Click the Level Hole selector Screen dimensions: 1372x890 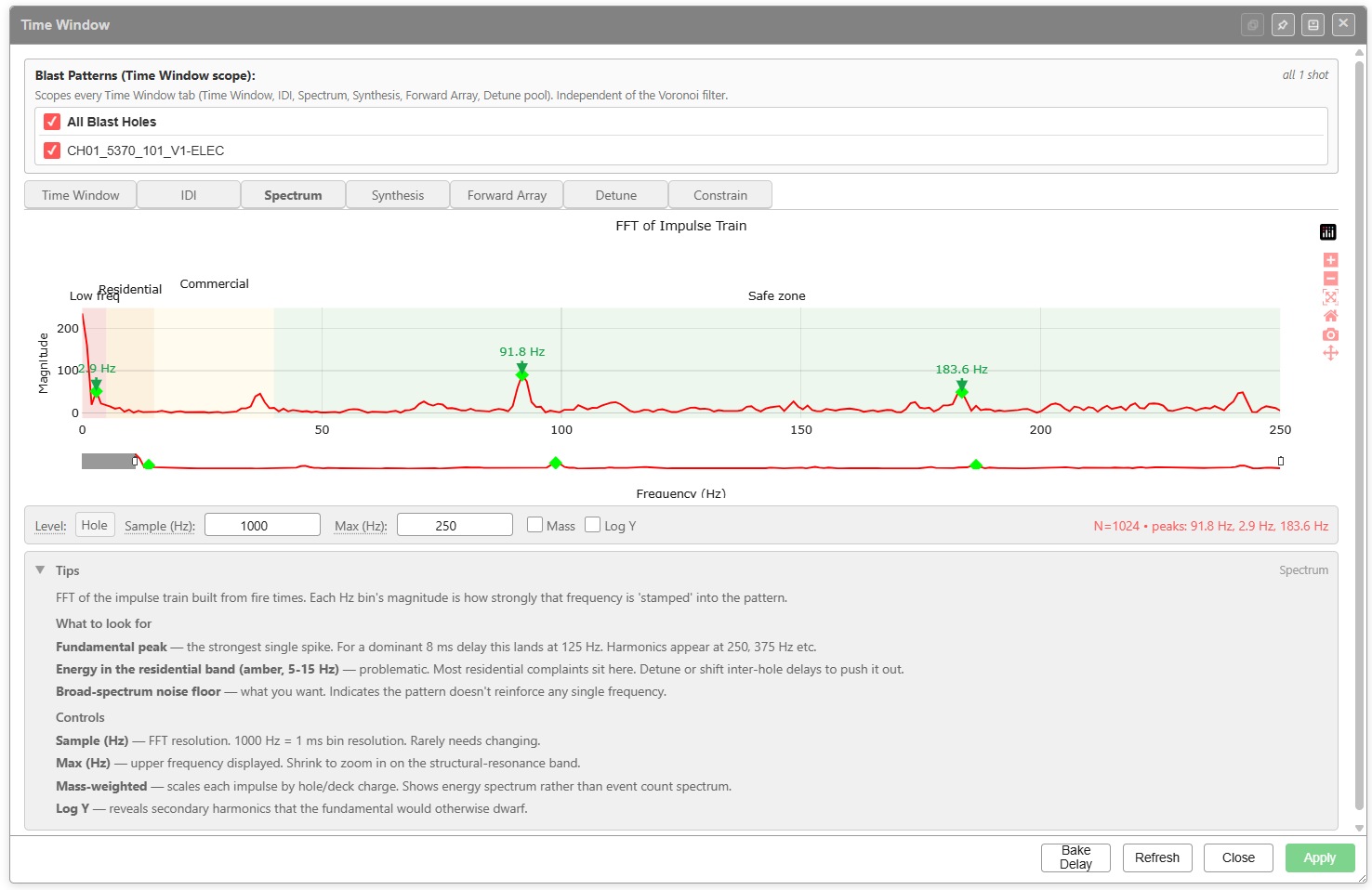coord(95,525)
